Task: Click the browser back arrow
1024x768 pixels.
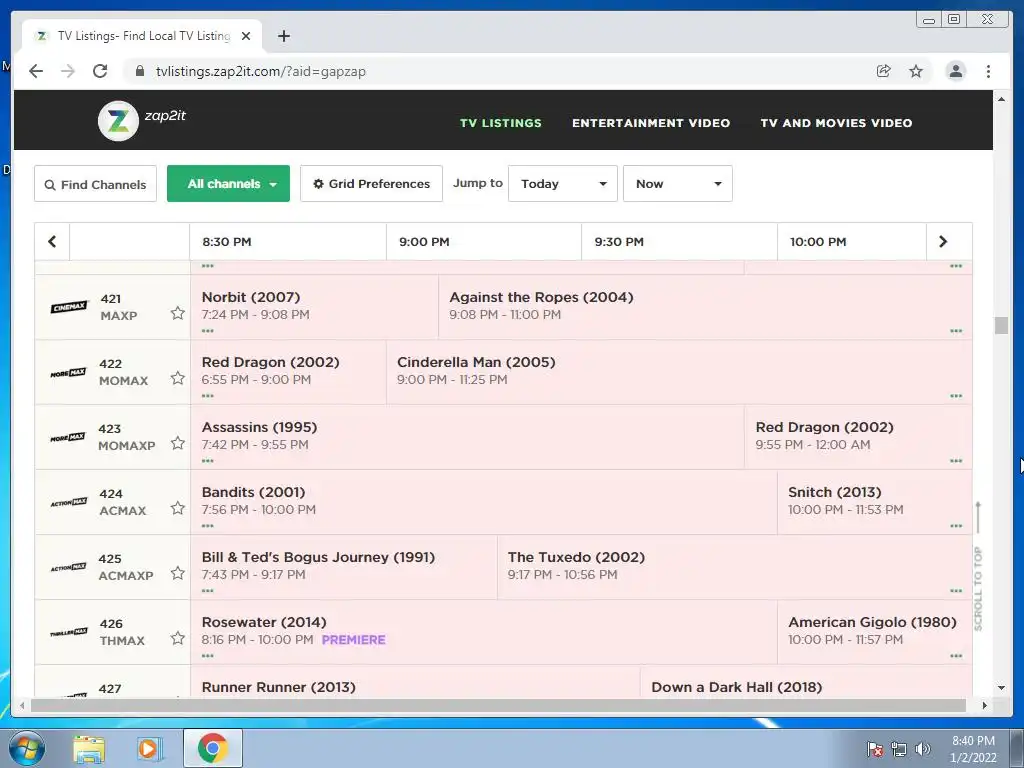Action: [x=36, y=71]
